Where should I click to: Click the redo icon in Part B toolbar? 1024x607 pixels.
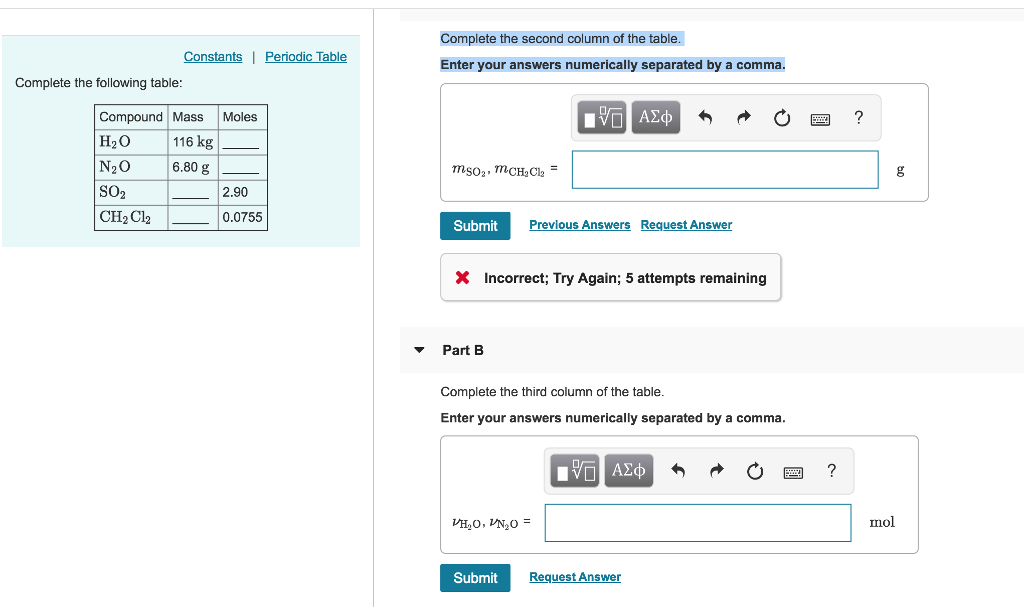pos(717,470)
